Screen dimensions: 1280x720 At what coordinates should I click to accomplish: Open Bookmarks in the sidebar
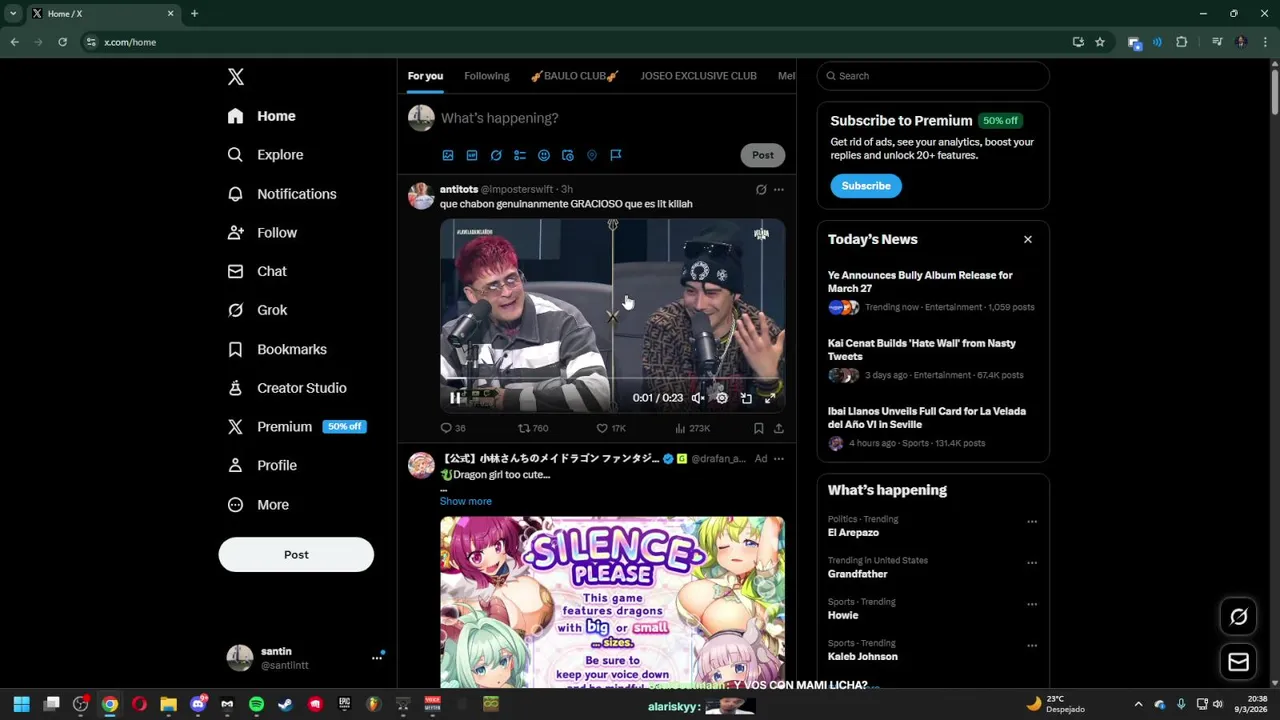tap(278, 349)
